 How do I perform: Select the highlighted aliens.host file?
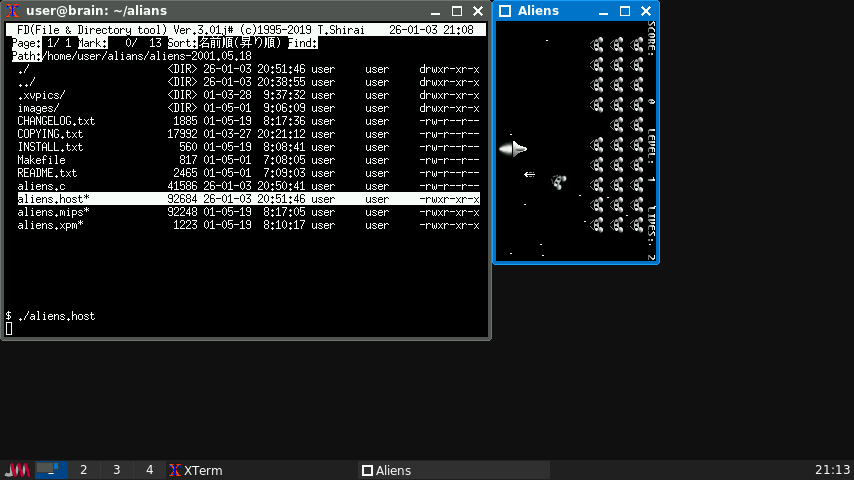tap(53, 199)
